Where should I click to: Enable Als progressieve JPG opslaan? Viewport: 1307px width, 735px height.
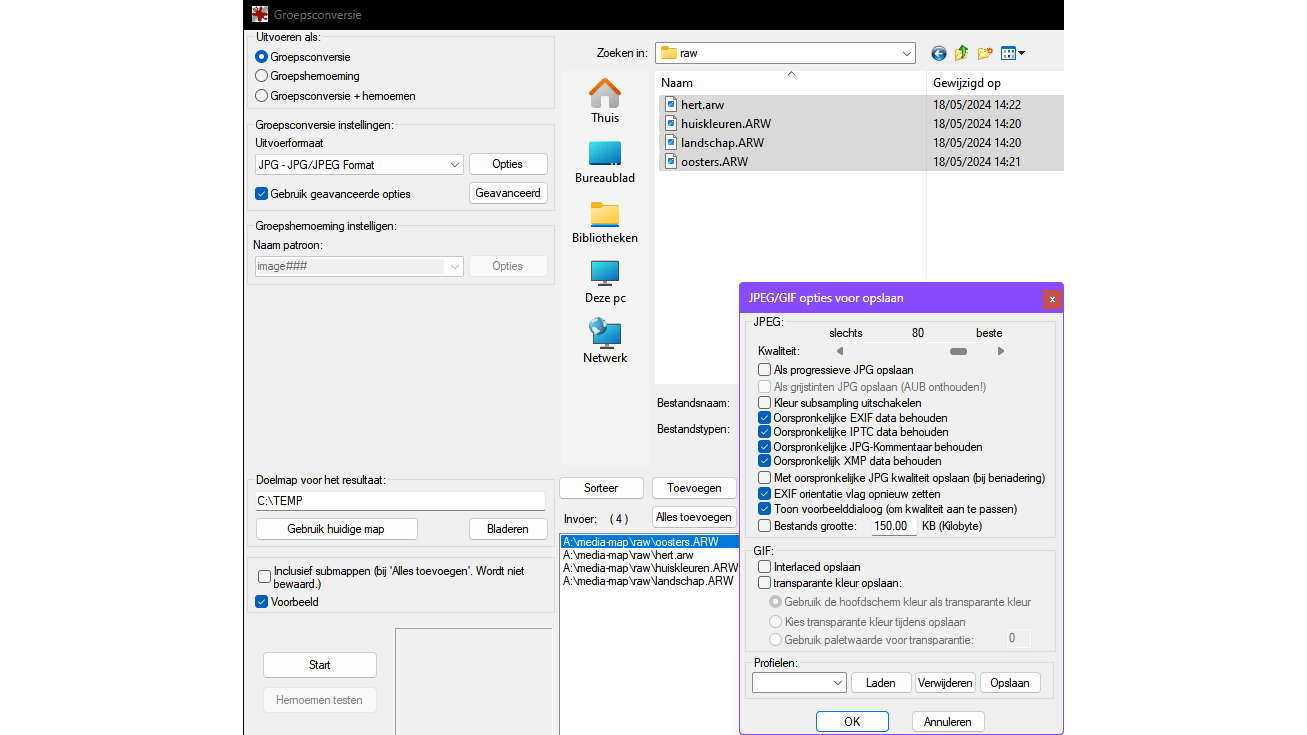click(x=764, y=370)
